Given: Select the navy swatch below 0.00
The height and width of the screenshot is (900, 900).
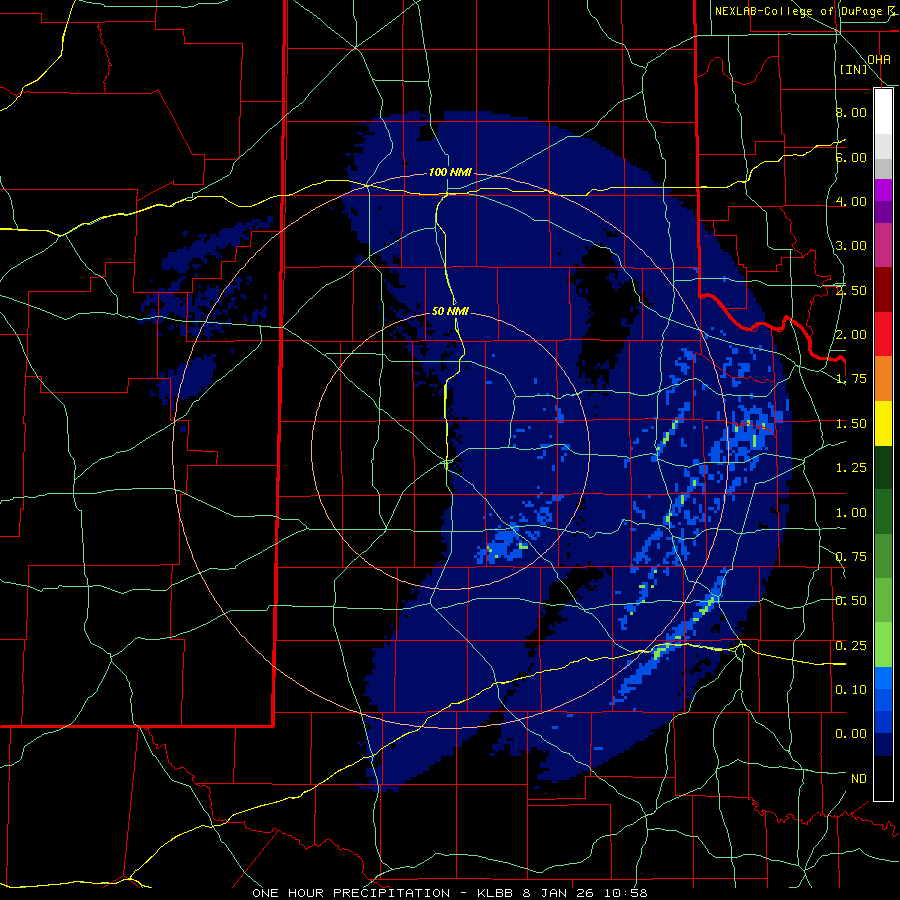Looking at the screenshot, I should (x=883, y=744).
